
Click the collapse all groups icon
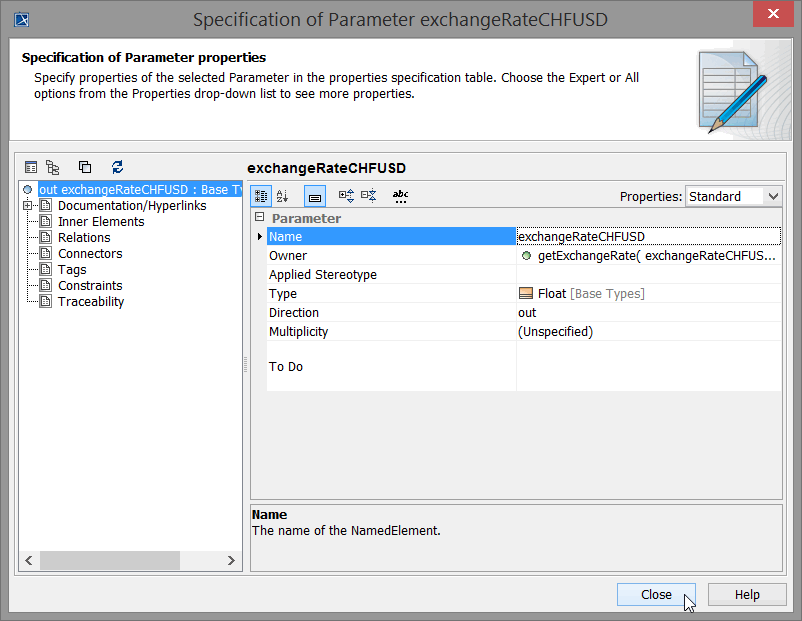(369, 197)
